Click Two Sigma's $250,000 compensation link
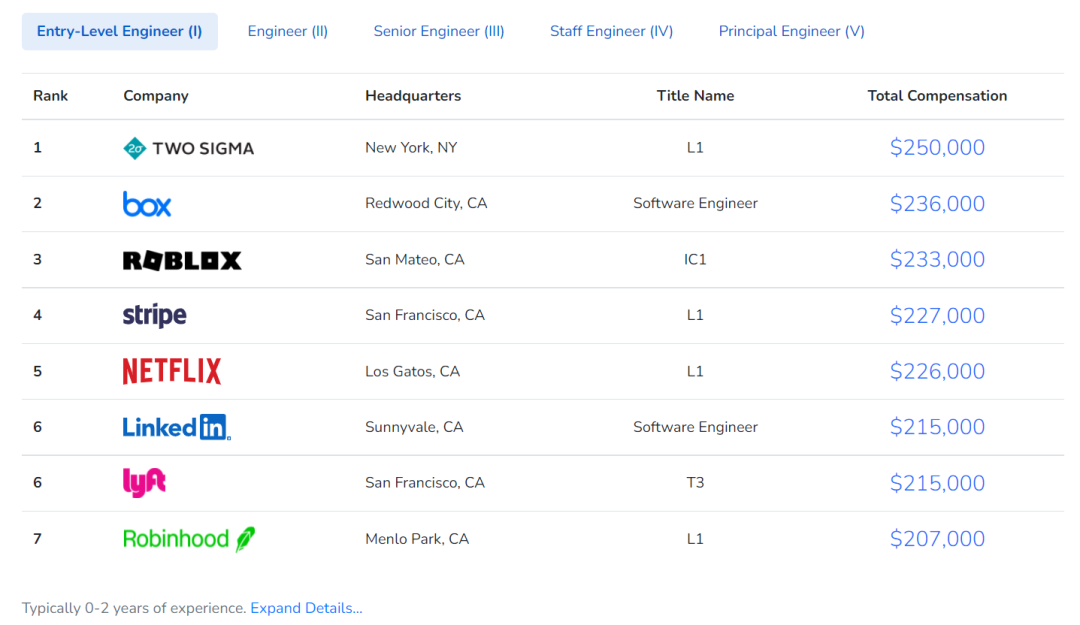This screenshot has height=625, width=1080. pos(937,148)
